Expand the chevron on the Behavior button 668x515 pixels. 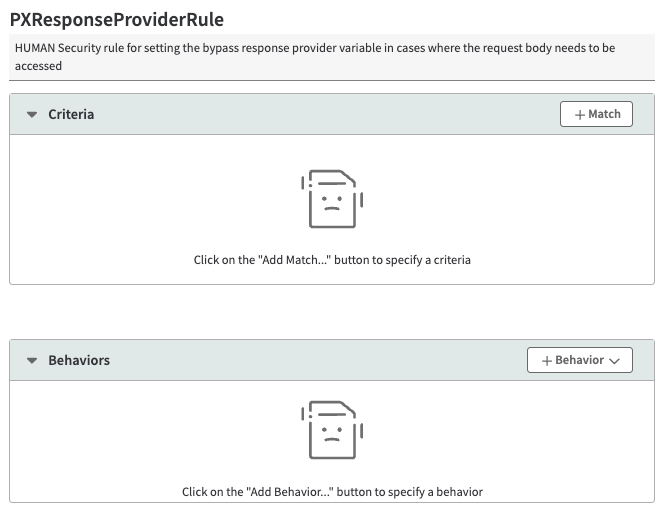pos(615,360)
